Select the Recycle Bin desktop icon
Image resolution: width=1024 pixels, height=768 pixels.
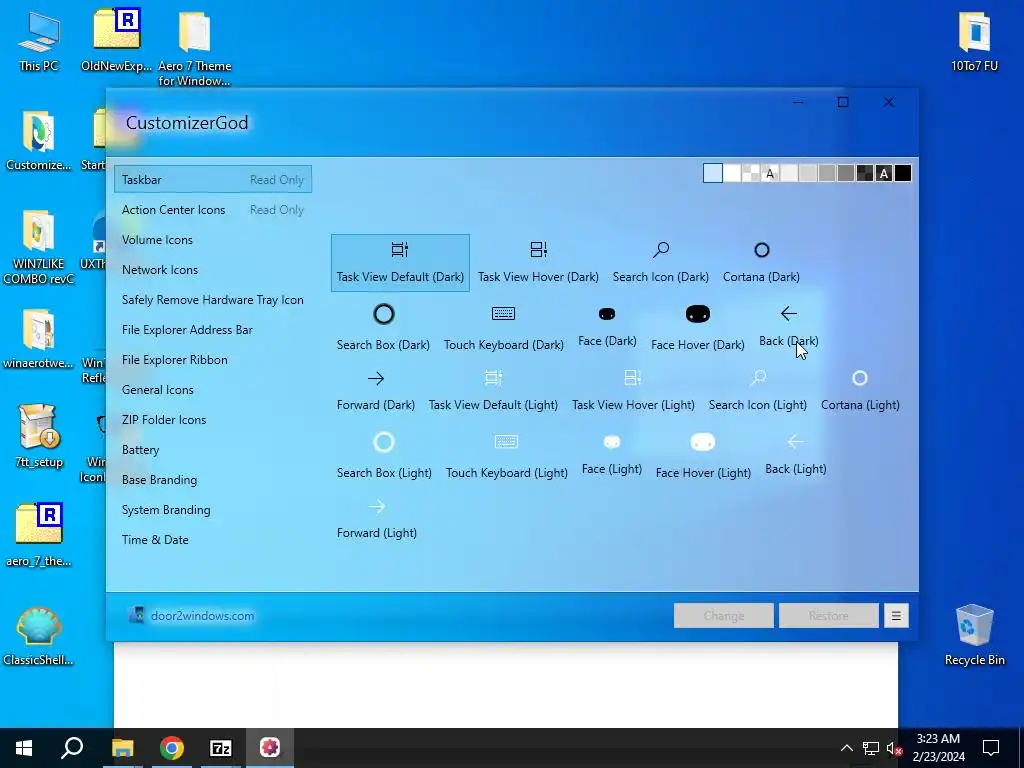click(974, 635)
